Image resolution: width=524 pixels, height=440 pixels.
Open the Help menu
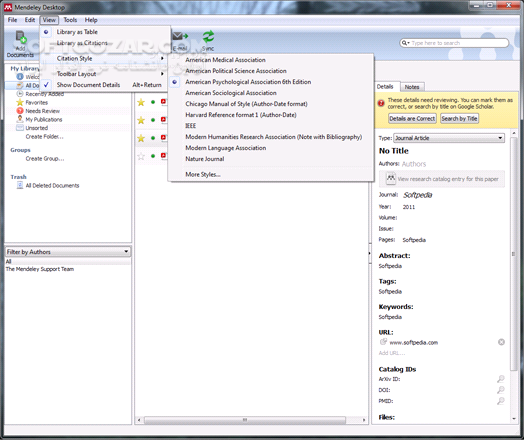click(x=91, y=20)
